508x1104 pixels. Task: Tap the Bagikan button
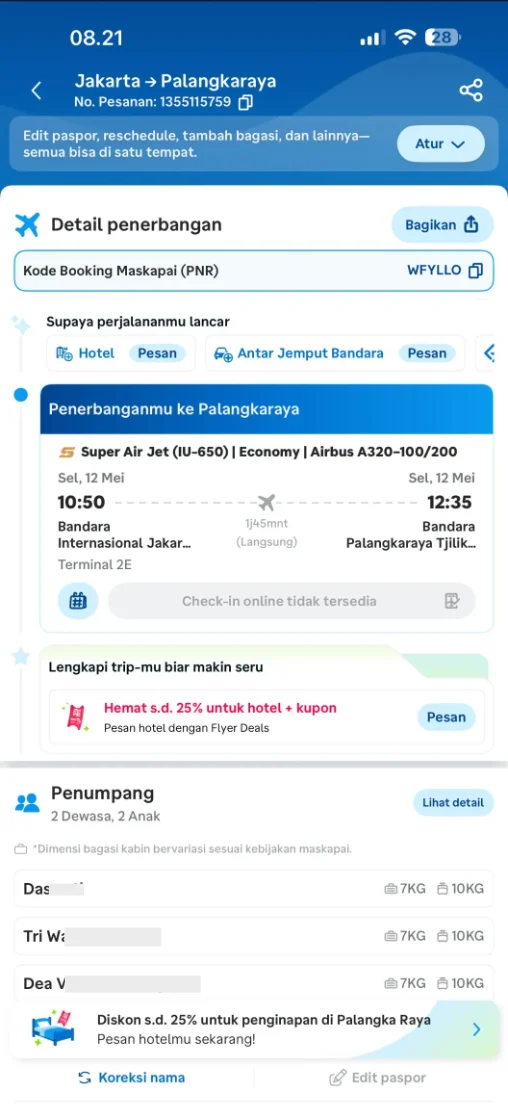click(443, 225)
